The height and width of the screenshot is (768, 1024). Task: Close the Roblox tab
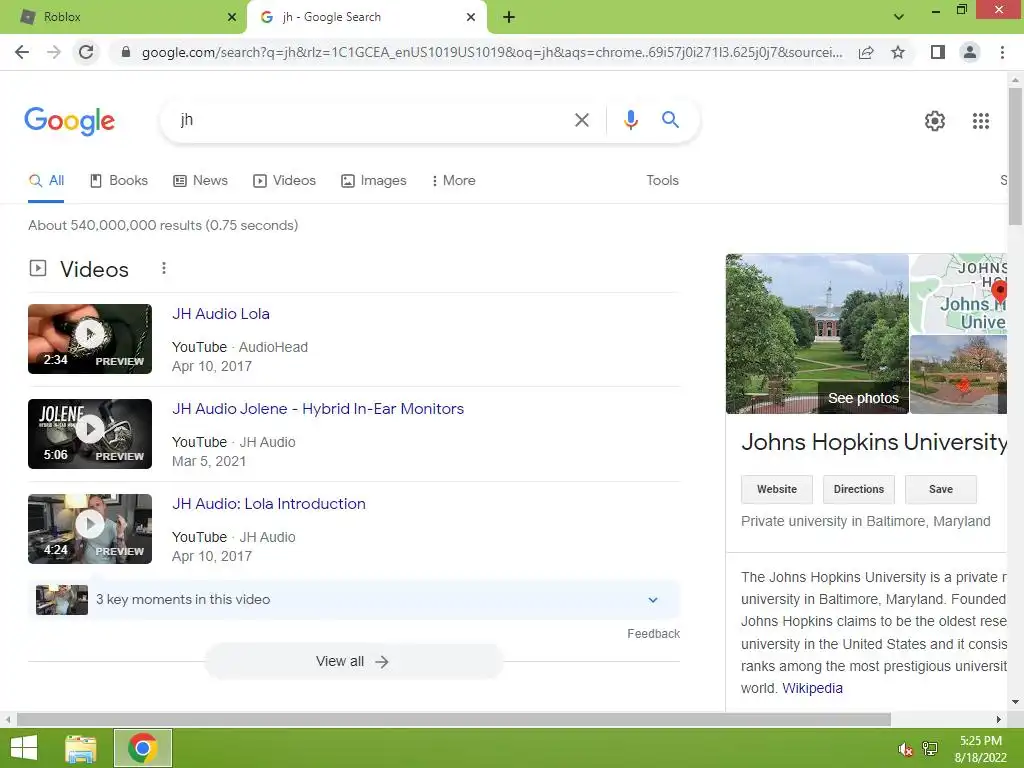click(232, 17)
